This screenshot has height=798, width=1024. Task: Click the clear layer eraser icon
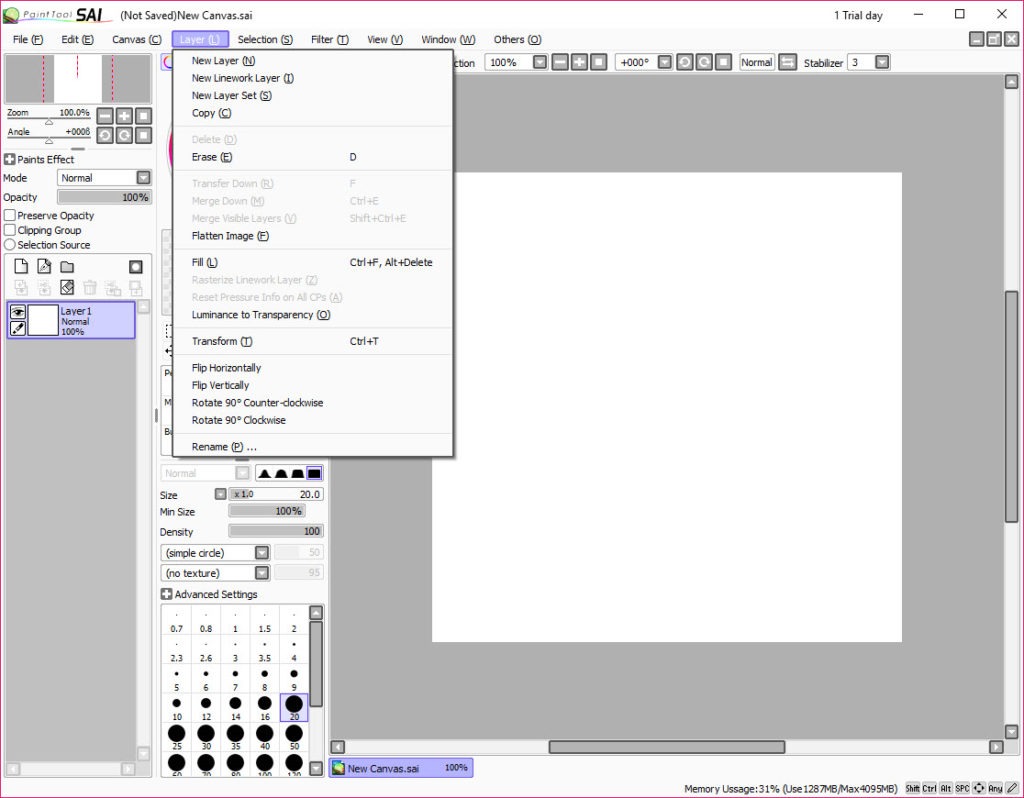click(x=67, y=288)
